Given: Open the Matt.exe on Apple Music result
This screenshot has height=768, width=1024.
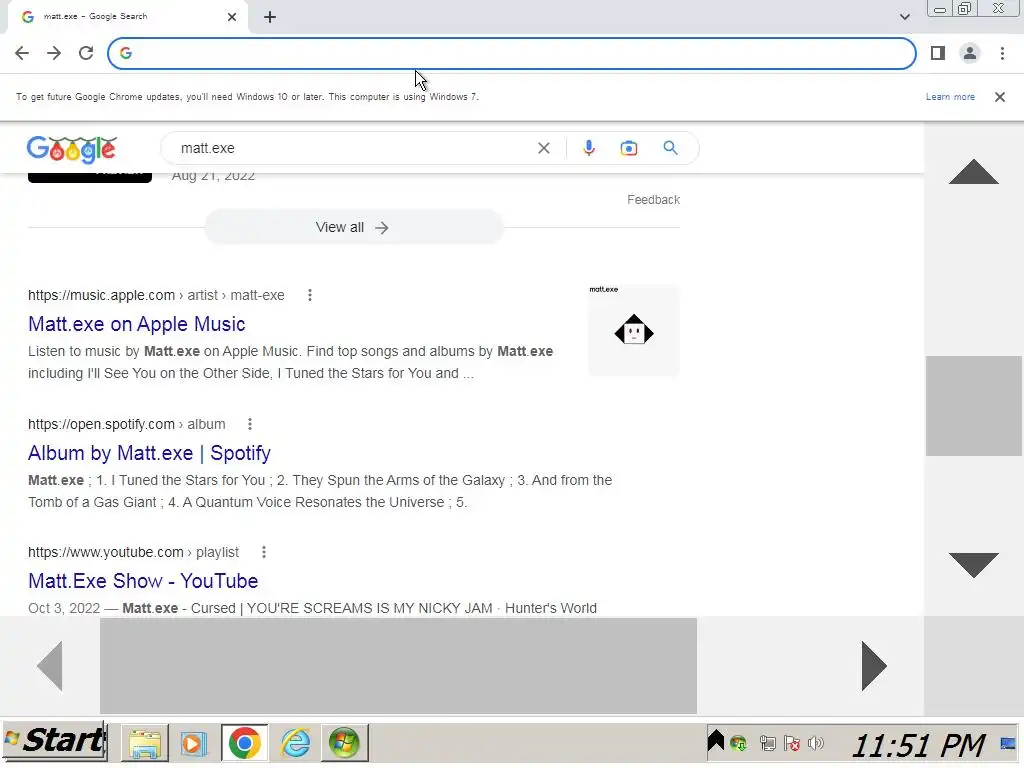Looking at the screenshot, I should [136, 324].
